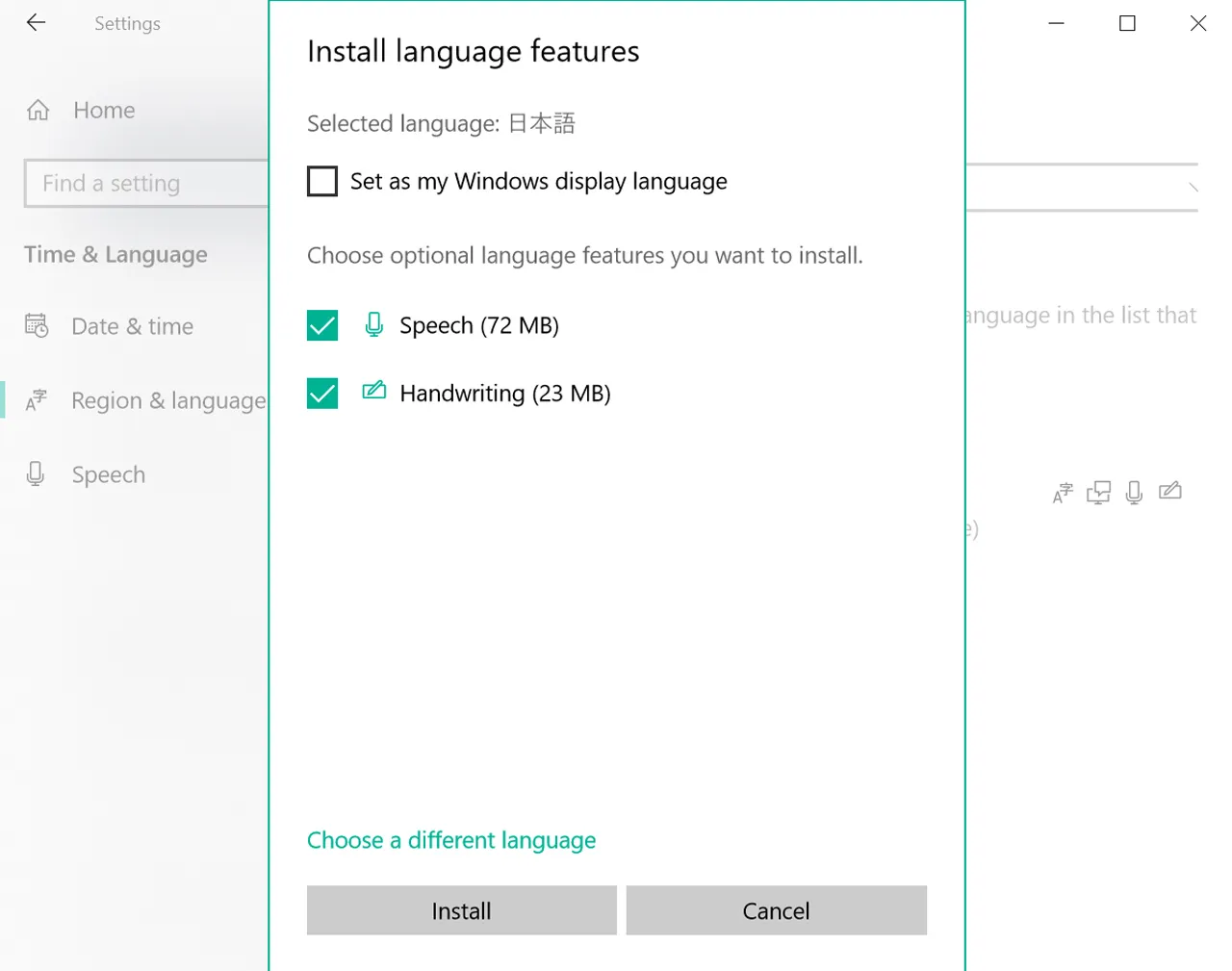Click the speech microphone capability icon on the right
This screenshot has height=971, width=1232.
click(x=1134, y=492)
